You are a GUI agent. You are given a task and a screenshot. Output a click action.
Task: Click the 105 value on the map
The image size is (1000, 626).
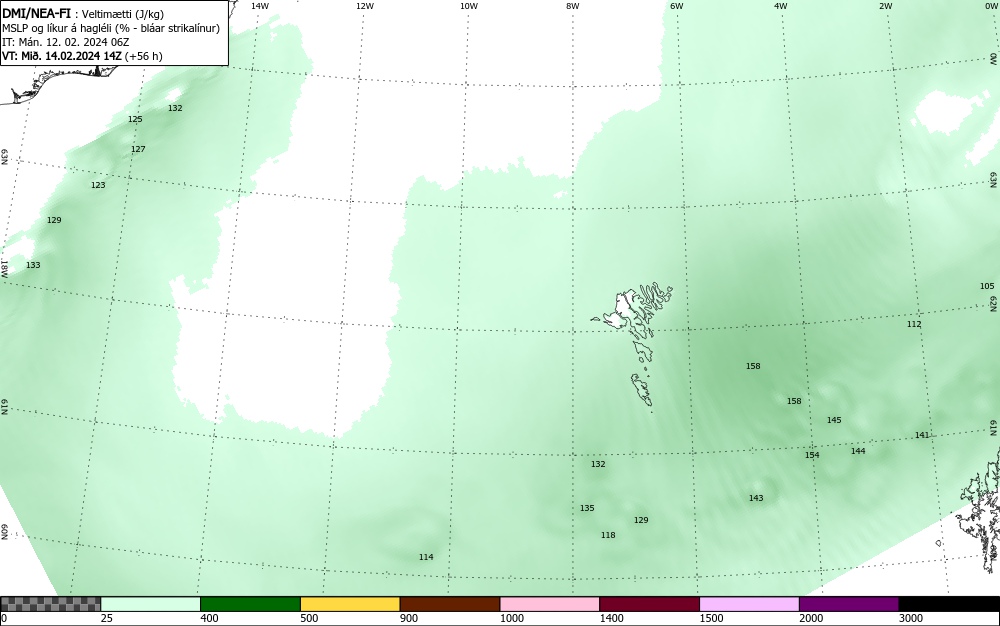tap(987, 286)
